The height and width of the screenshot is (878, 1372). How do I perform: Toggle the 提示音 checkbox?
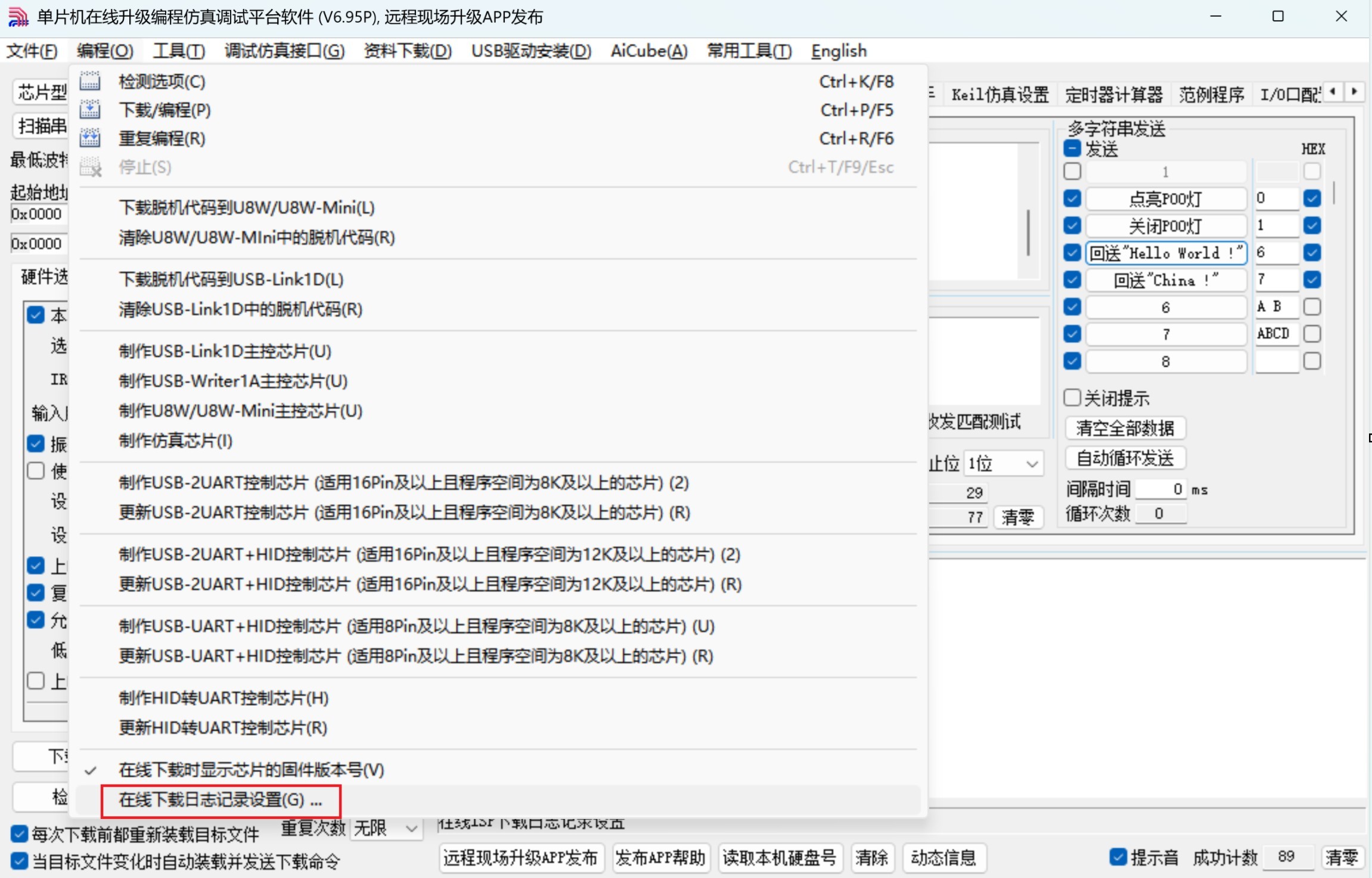click(1118, 857)
